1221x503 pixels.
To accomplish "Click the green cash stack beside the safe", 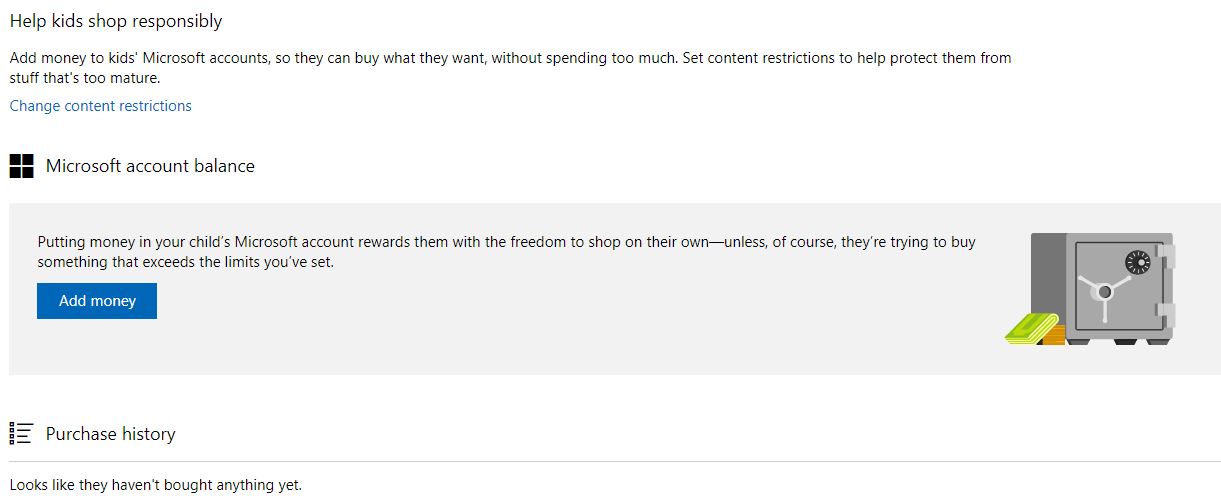I will (1031, 330).
